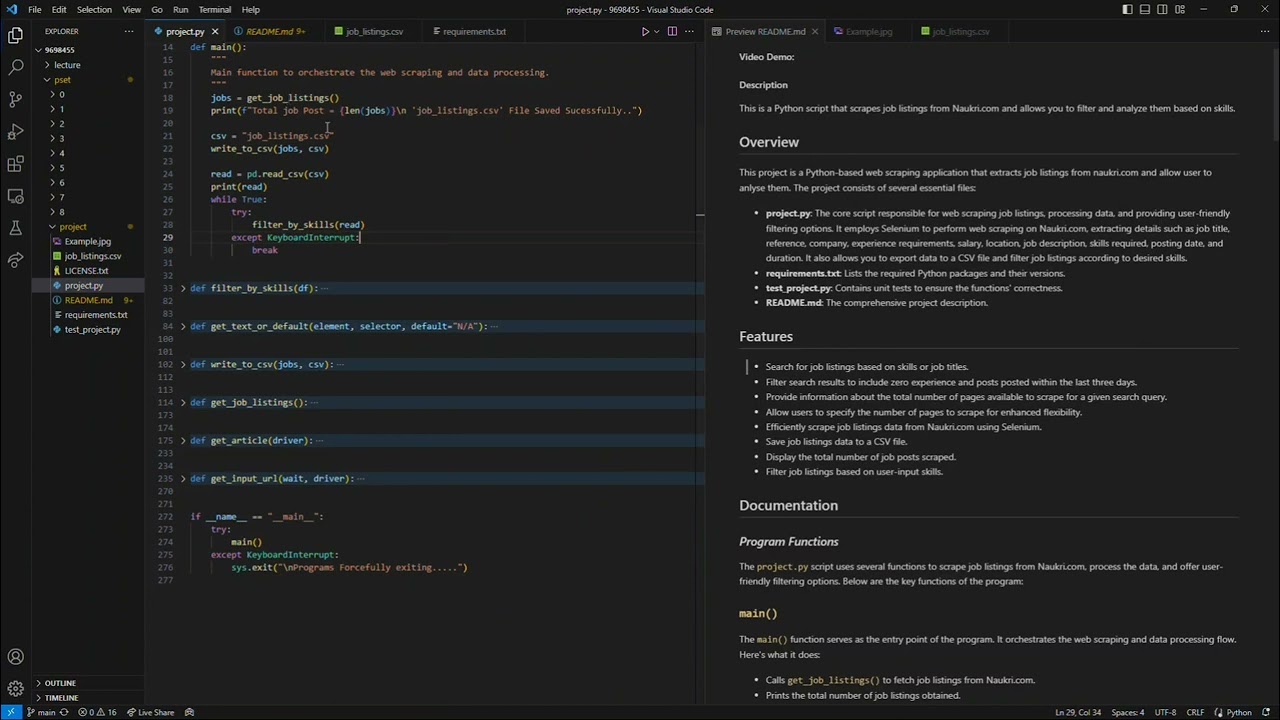The width and height of the screenshot is (1280, 720).
Task: Open the Help menu
Action: 250,9
